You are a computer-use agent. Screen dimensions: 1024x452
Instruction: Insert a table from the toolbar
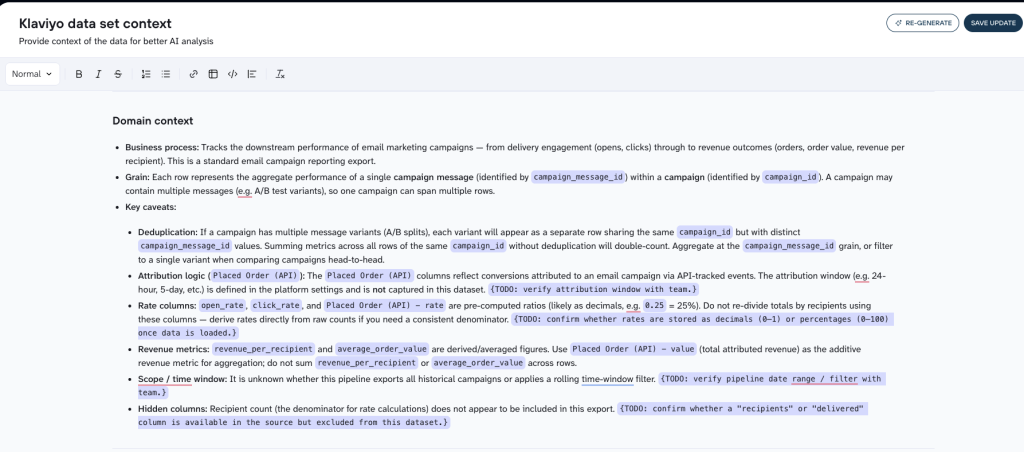click(x=213, y=74)
